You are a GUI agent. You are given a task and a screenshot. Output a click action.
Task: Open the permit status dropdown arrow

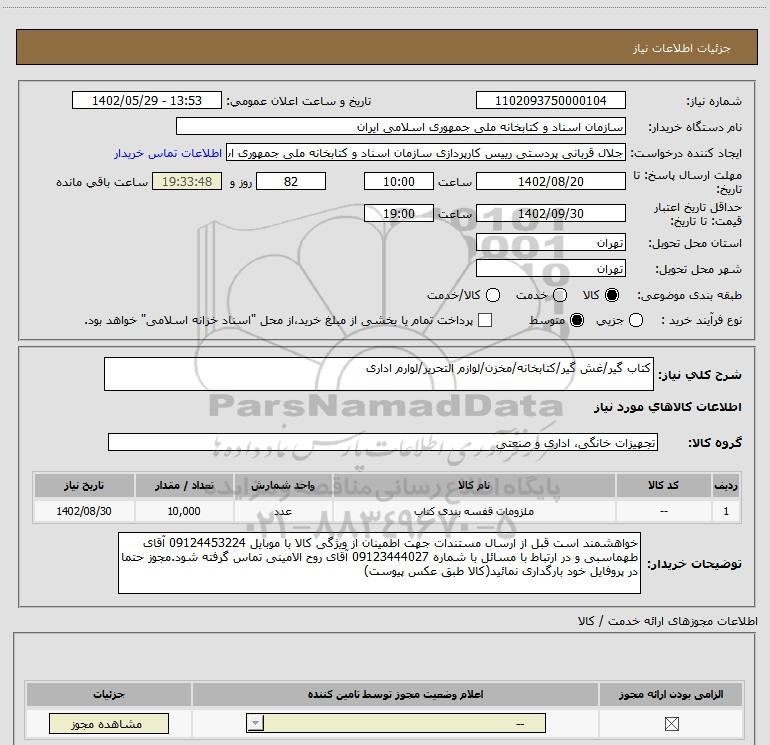click(255, 723)
